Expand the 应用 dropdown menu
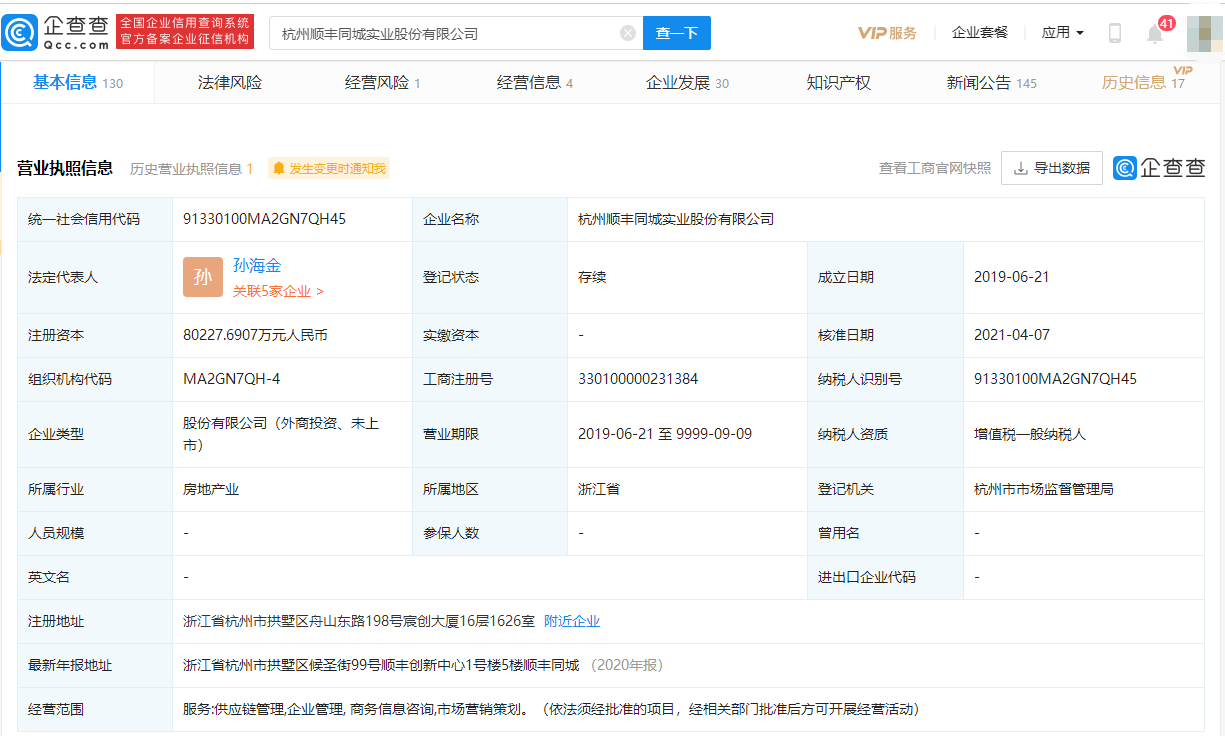Screen dimensions: 1225x736 point(1062,33)
